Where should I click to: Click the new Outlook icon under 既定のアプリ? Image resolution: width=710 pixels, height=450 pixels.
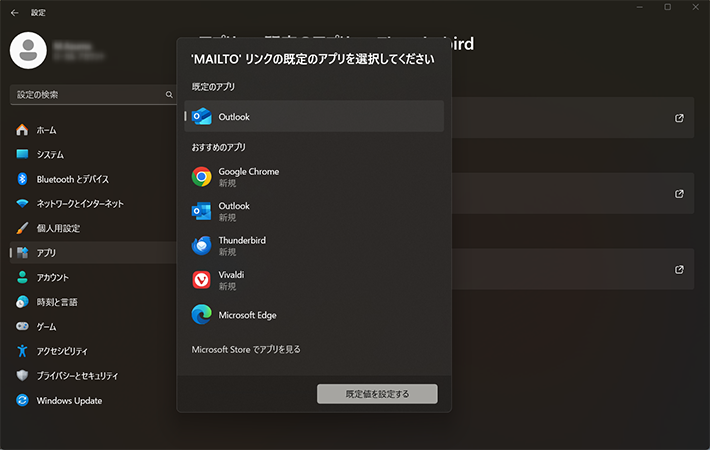point(201,116)
